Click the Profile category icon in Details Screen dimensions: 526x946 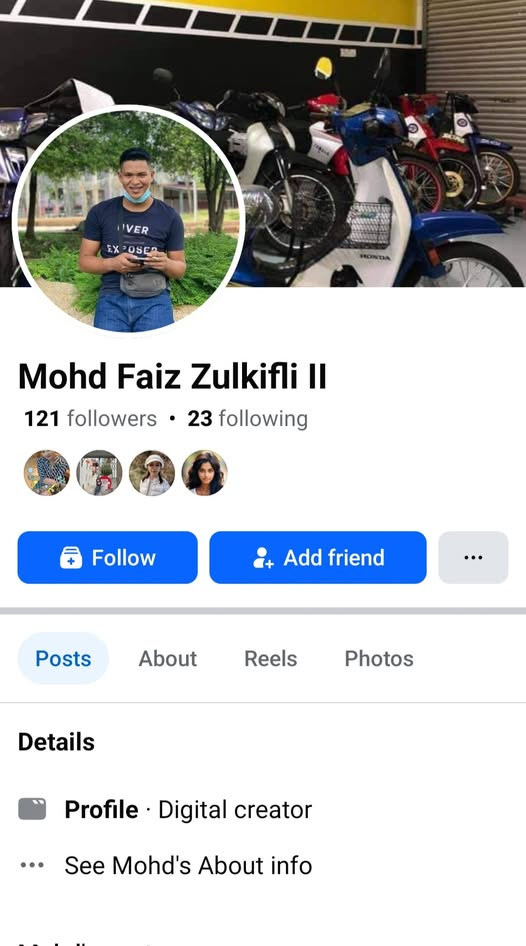click(x=32, y=809)
